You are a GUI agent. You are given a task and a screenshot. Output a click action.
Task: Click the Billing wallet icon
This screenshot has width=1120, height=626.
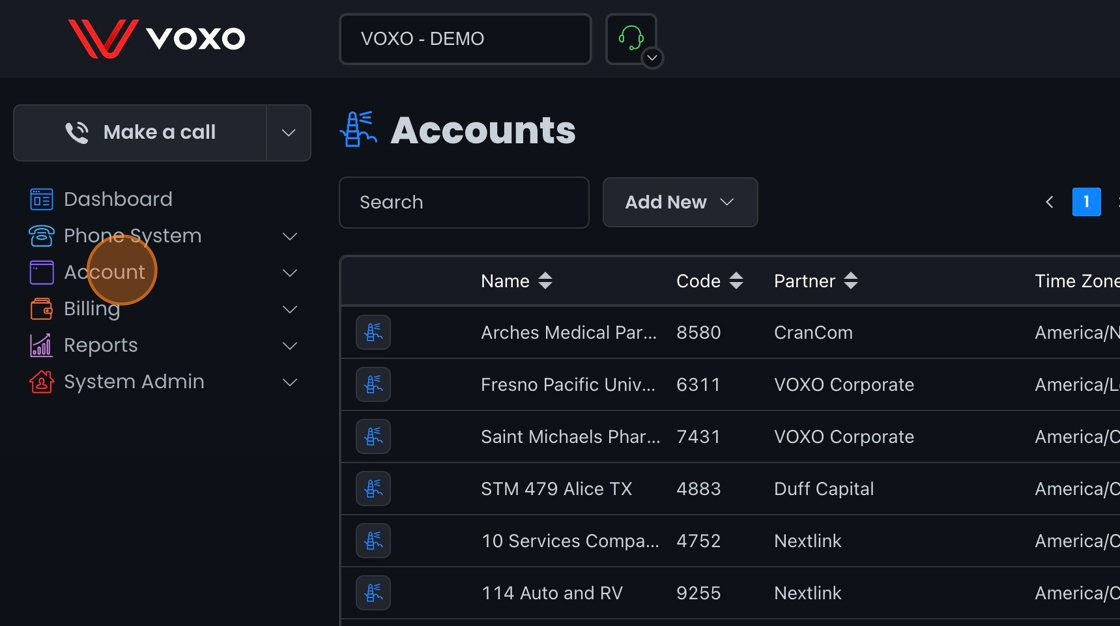click(41, 309)
